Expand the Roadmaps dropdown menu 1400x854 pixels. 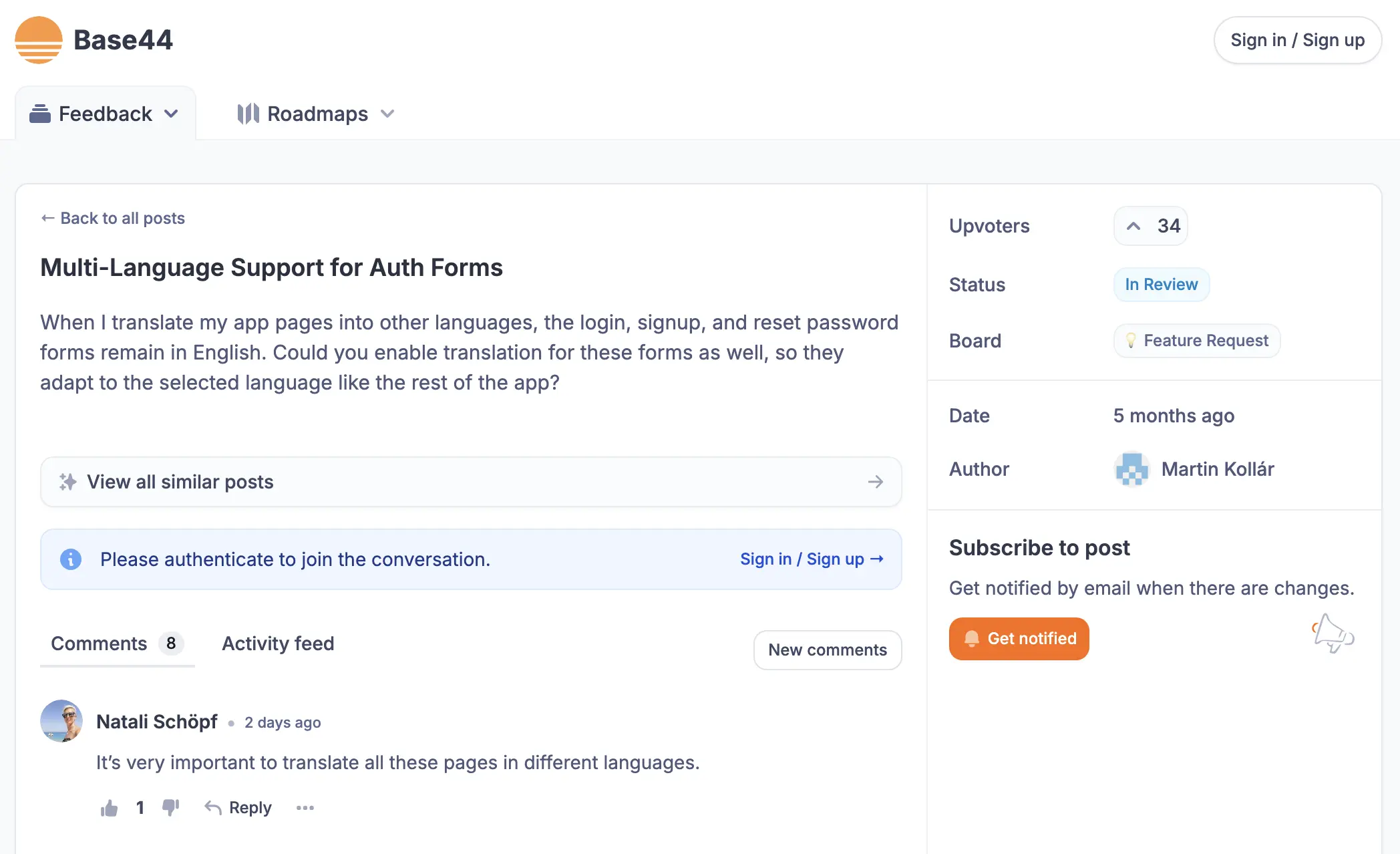[316, 114]
